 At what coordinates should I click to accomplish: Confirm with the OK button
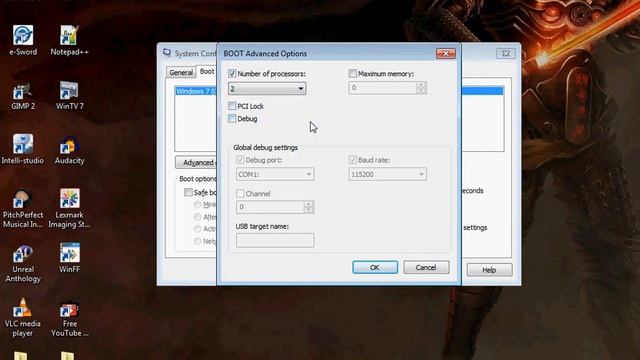tap(375, 267)
